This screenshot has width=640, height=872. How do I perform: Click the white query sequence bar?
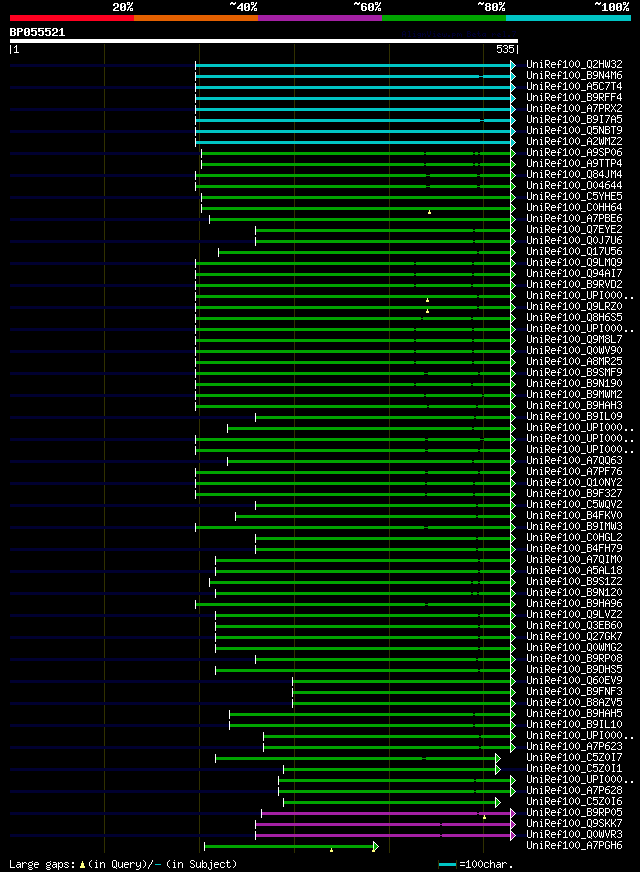(264, 41)
